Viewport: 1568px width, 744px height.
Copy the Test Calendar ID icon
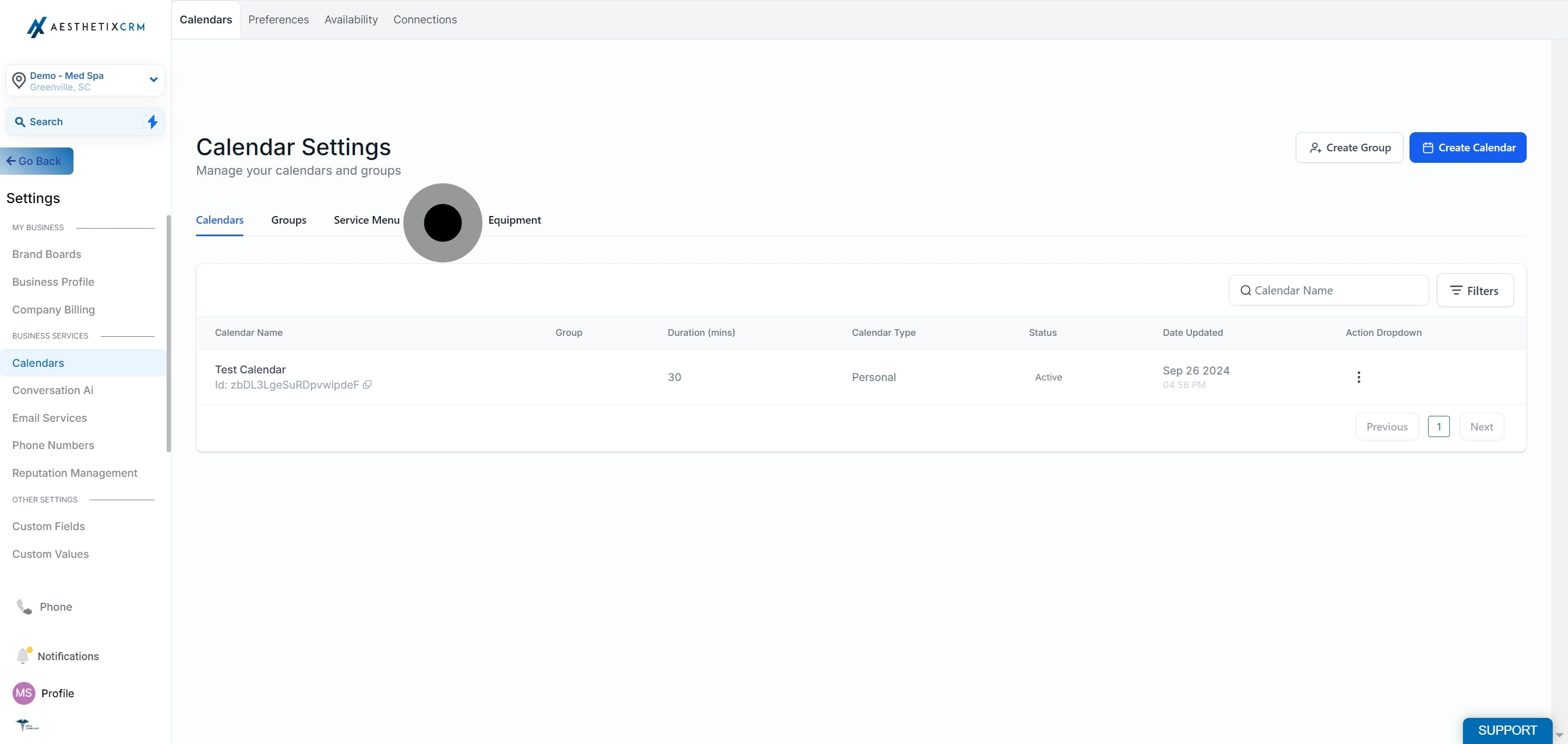tap(367, 384)
